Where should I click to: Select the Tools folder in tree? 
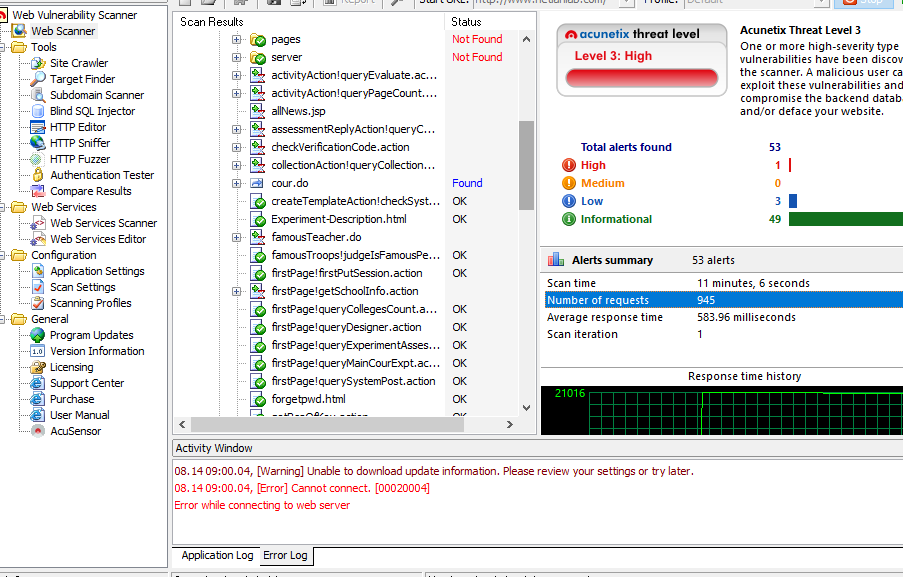(44, 47)
